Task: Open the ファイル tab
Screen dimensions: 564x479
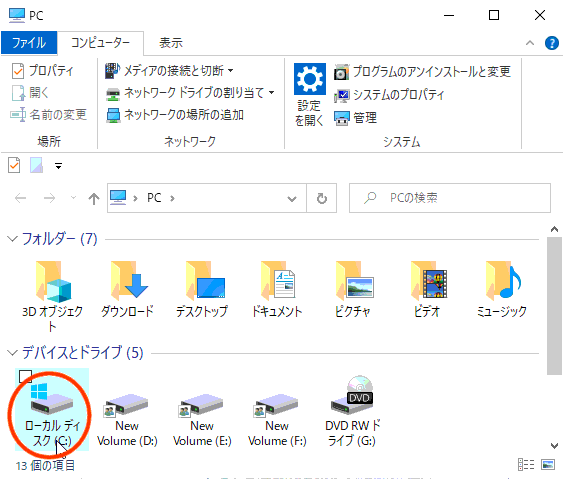Action: (x=29, y=43)
